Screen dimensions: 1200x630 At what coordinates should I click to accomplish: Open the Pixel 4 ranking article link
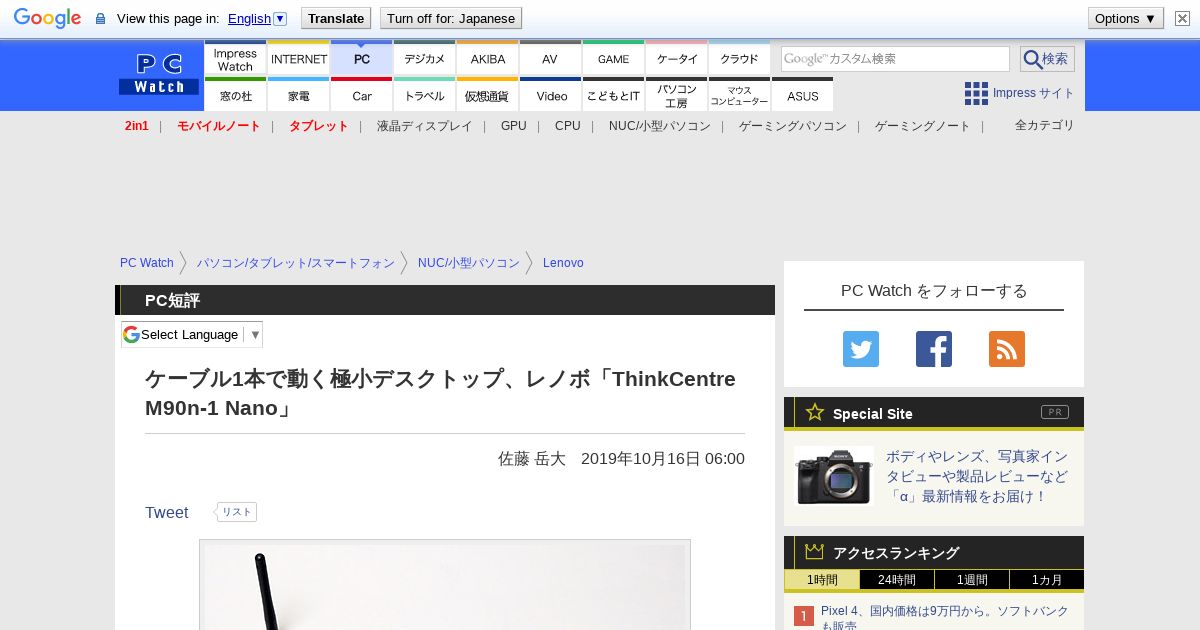click(x=945, y=617)
